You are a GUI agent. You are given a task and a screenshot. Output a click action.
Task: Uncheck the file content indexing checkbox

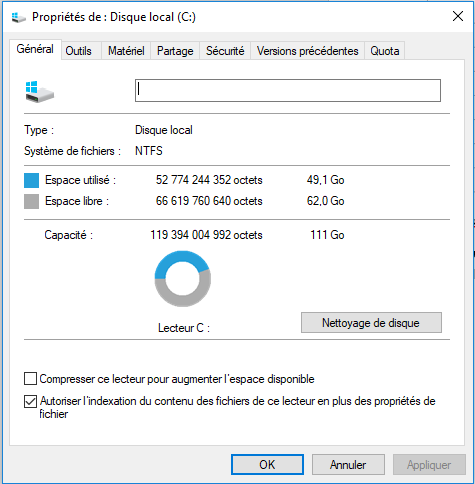click(x=30, y=401)
